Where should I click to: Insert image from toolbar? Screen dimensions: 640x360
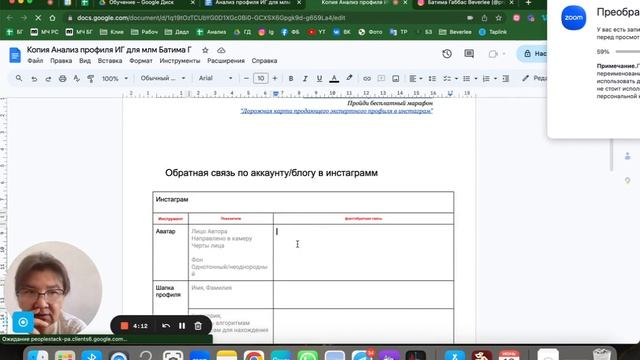coord(396,78)
